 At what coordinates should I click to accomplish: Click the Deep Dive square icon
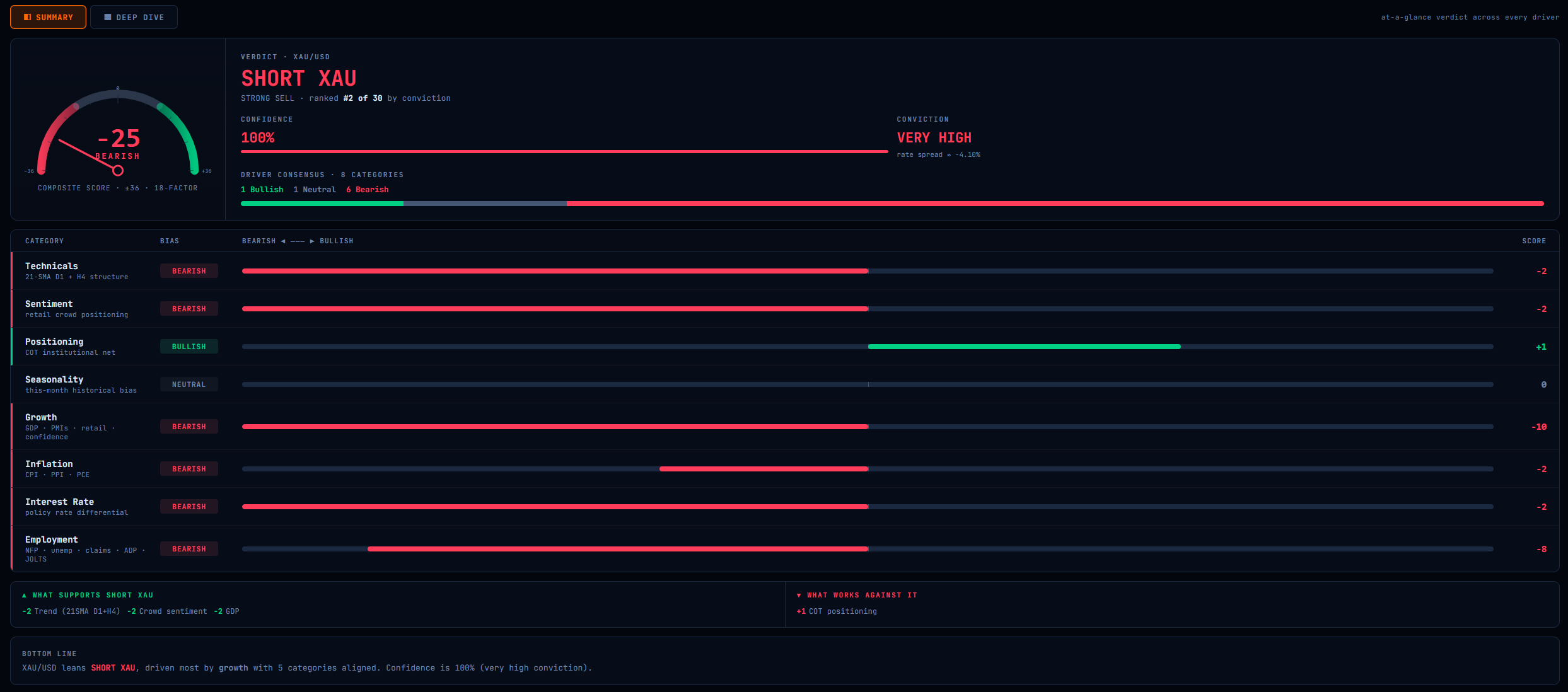pos(108,17)
